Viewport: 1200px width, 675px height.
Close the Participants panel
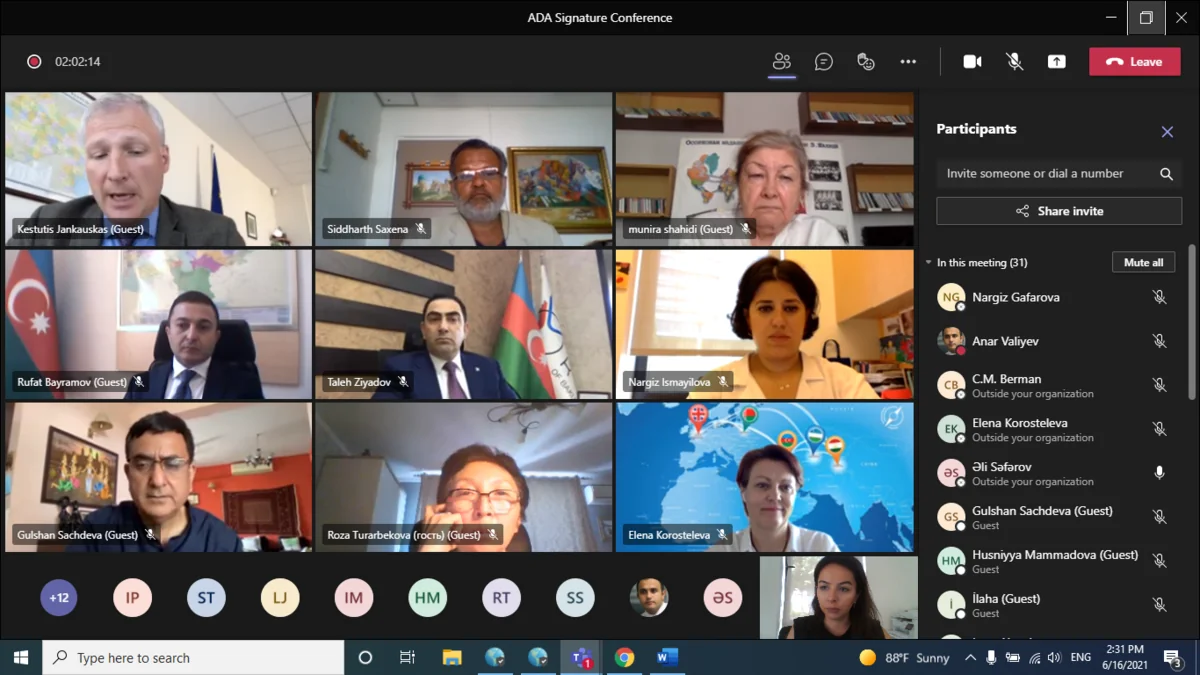click(x=1167, y=132)
